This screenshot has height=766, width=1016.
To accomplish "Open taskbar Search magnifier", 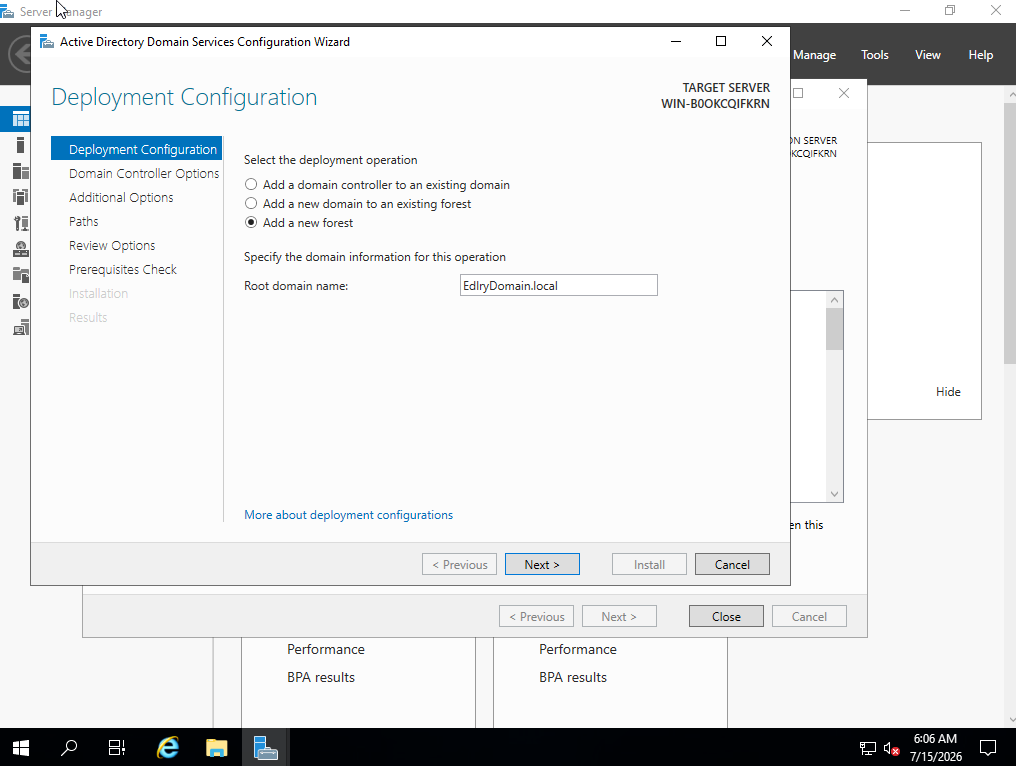I will (69, 748).
